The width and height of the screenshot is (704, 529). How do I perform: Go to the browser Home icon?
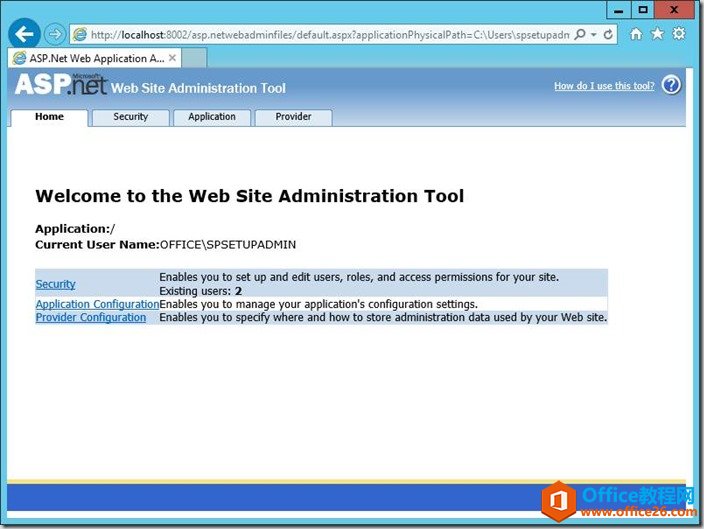(636, 34)
